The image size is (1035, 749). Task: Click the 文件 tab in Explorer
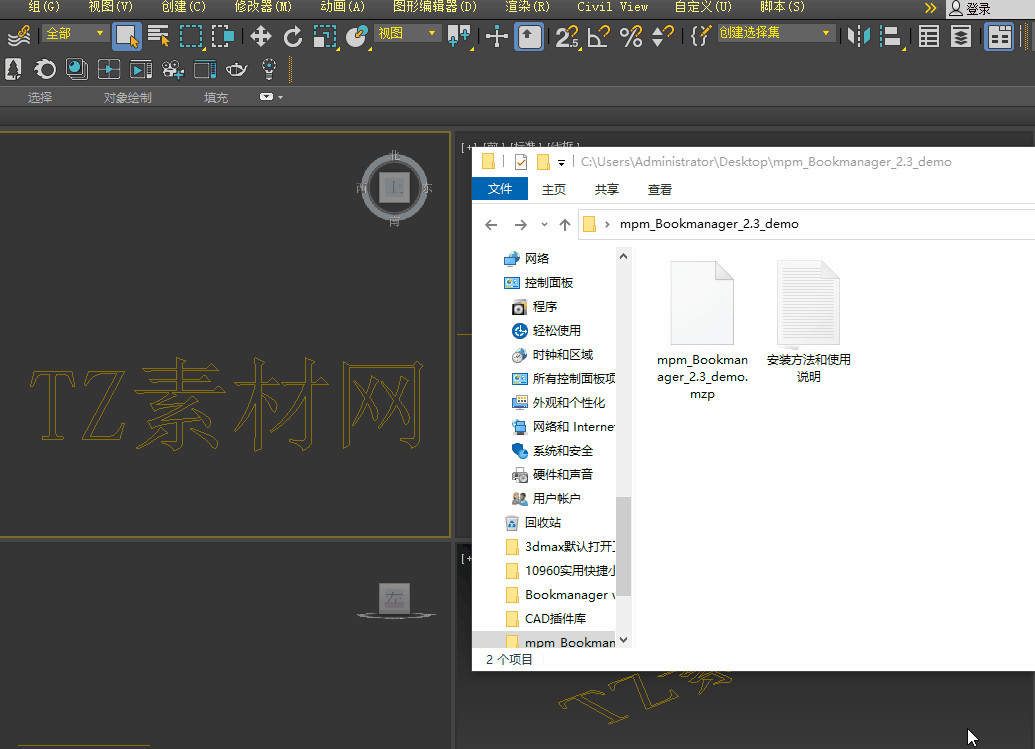coord(500,189)
